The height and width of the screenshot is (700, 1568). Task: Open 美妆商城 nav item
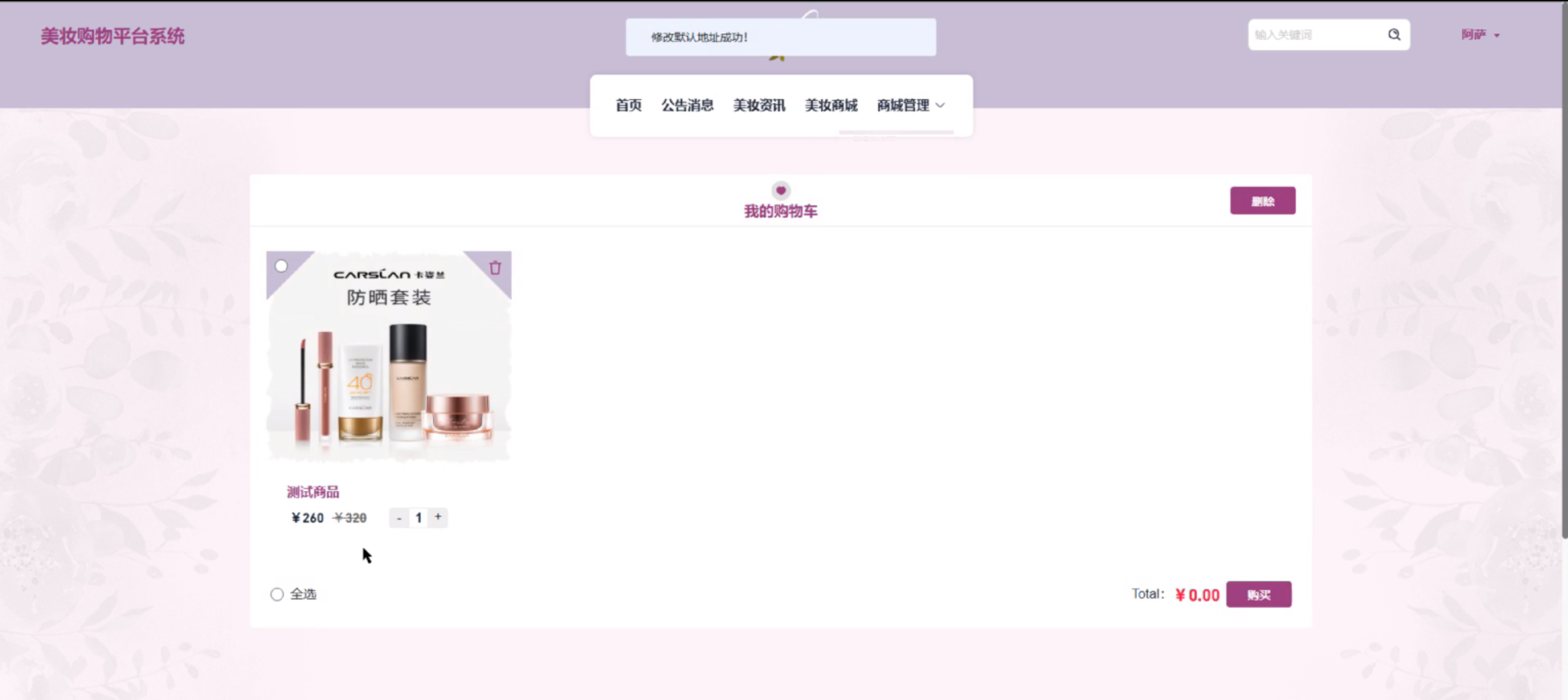pyautogui.click(x=831, y=105)
